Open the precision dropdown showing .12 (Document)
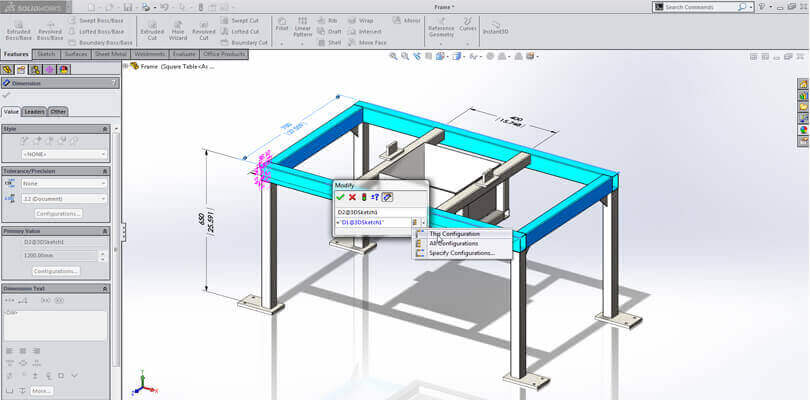This screenshot has width=810, height=400. click(x=64, y=199)
